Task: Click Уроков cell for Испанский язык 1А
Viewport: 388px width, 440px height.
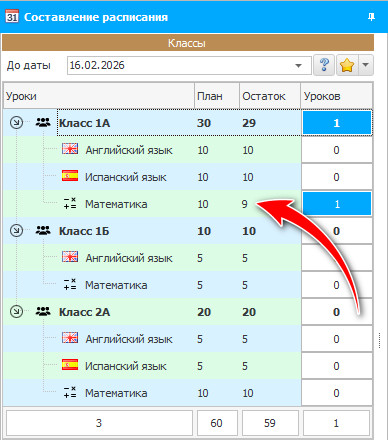Action: pos(337,177)
